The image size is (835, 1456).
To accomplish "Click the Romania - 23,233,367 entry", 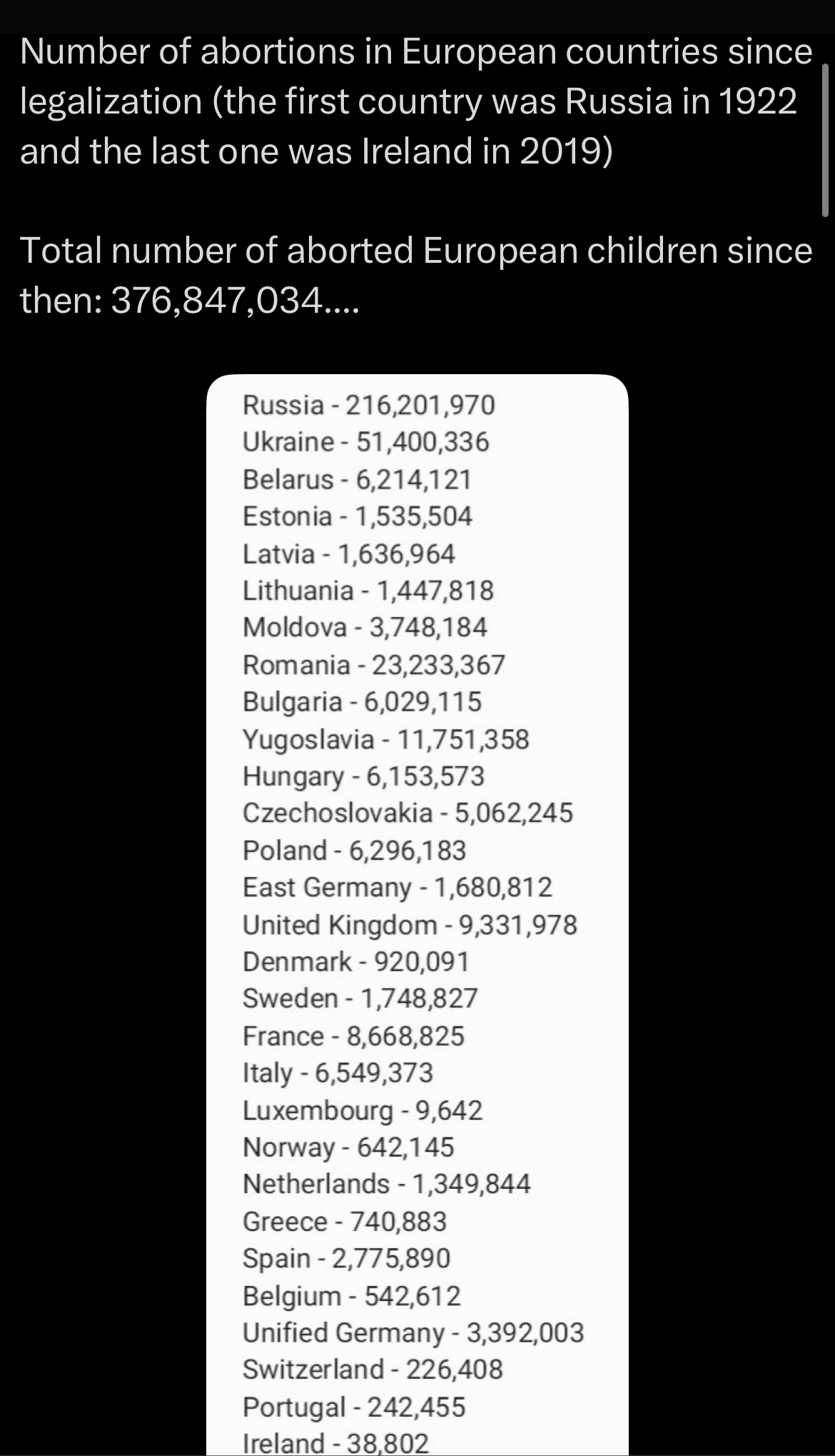I will tap(373, 665).
